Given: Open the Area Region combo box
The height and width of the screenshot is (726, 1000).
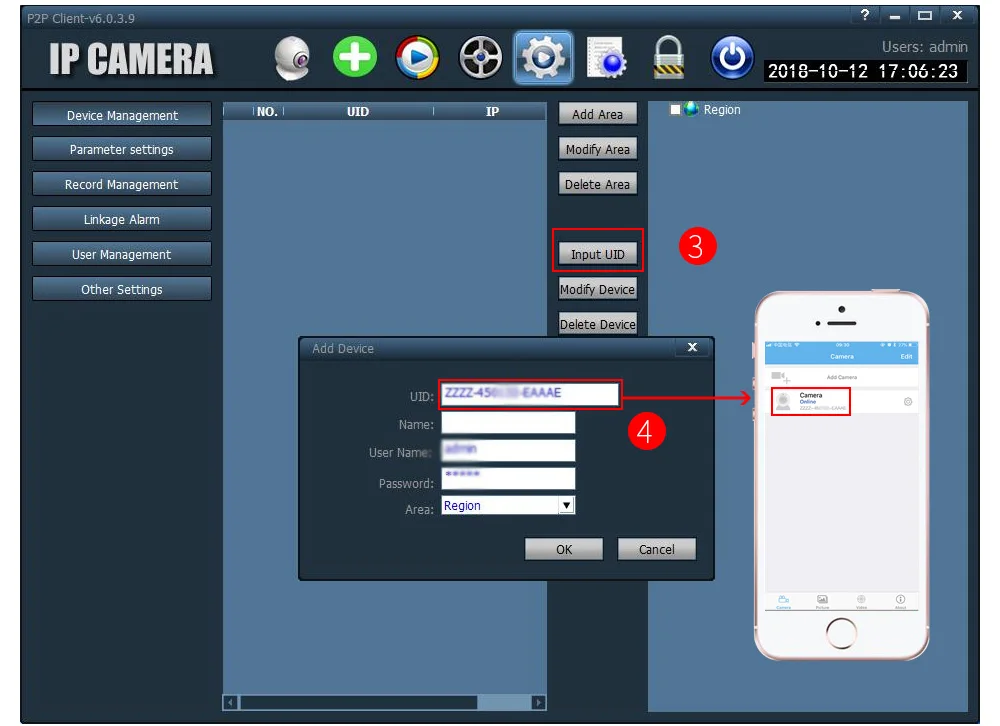Looking at the screenshot, I should pos(508,505).
